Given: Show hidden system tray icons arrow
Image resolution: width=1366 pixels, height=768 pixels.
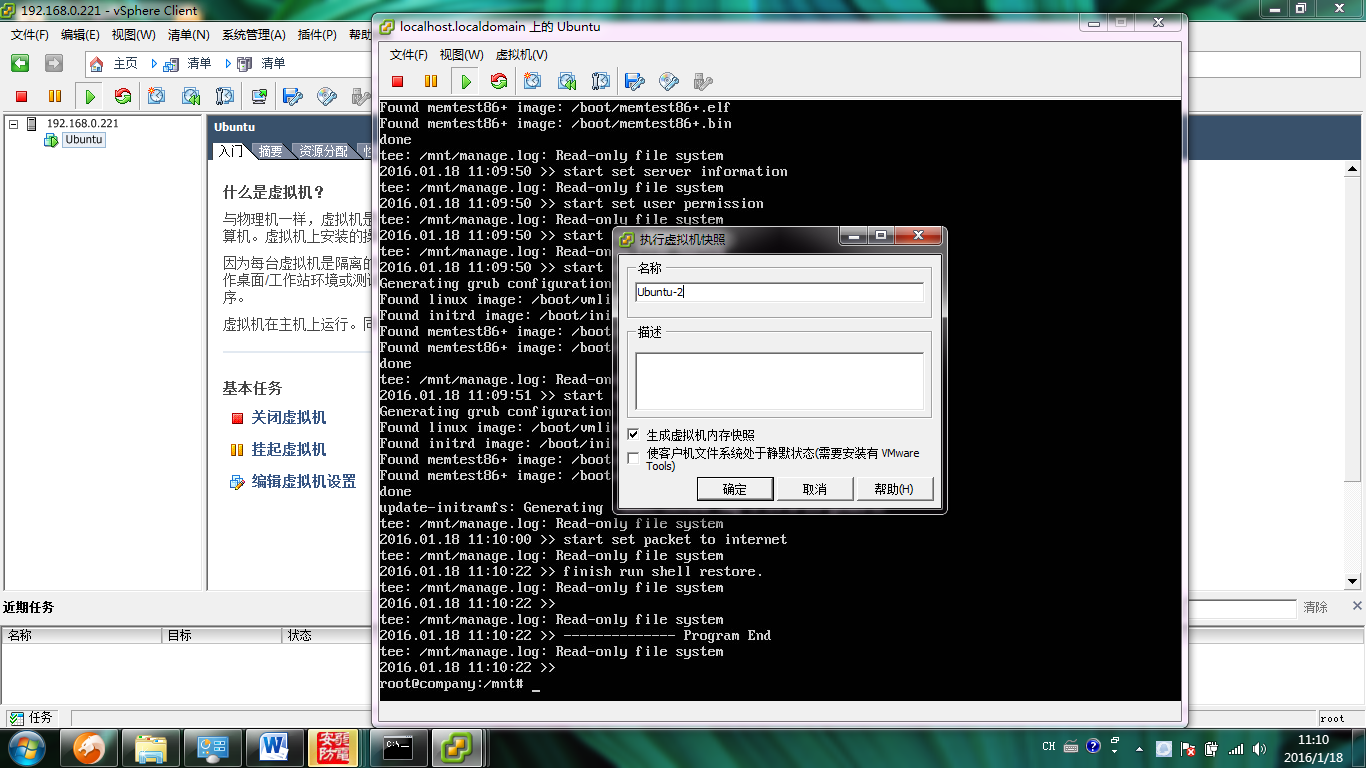Looking at the screenshot, I should (1139, 748).
